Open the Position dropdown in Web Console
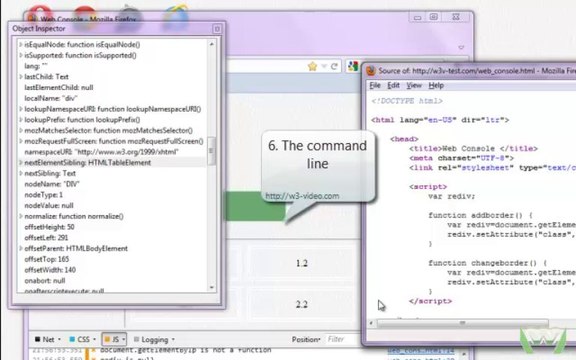 (x=306, y=339)
